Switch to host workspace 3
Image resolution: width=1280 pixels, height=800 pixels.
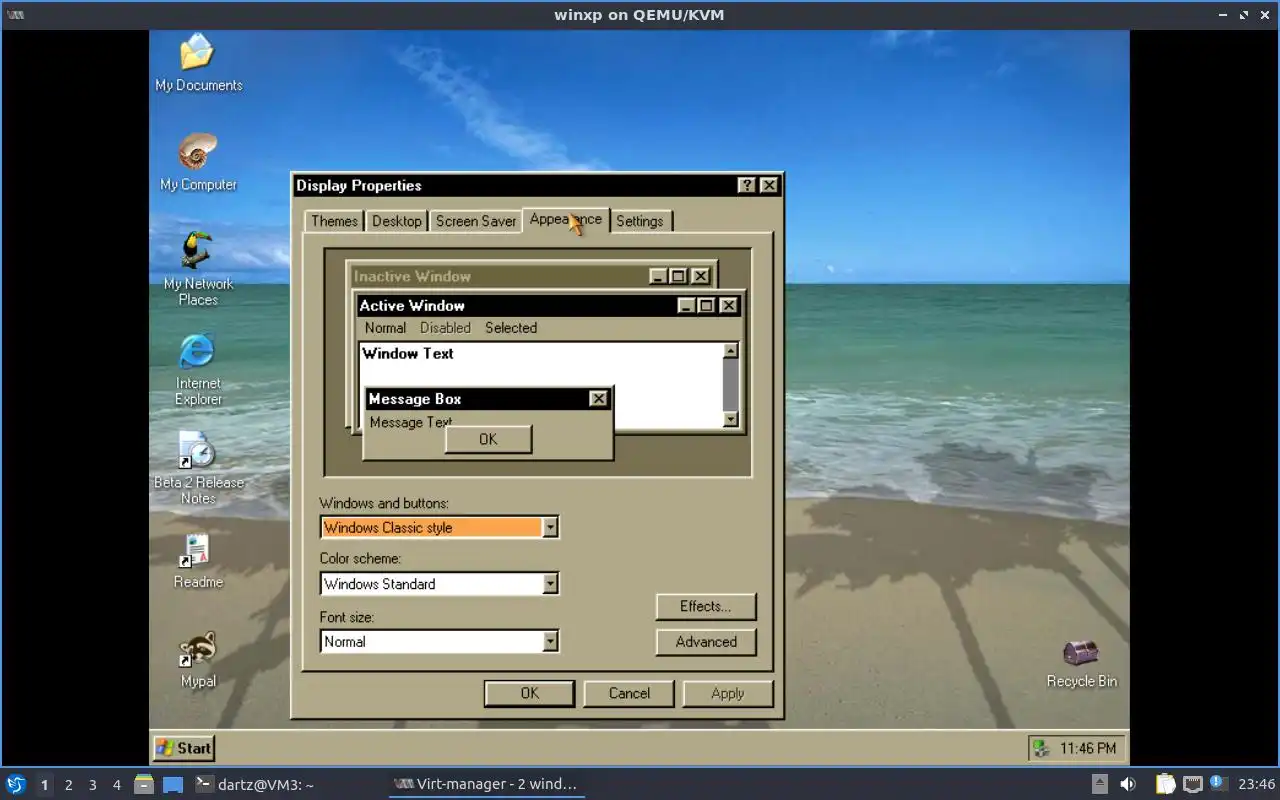[92, 785]
